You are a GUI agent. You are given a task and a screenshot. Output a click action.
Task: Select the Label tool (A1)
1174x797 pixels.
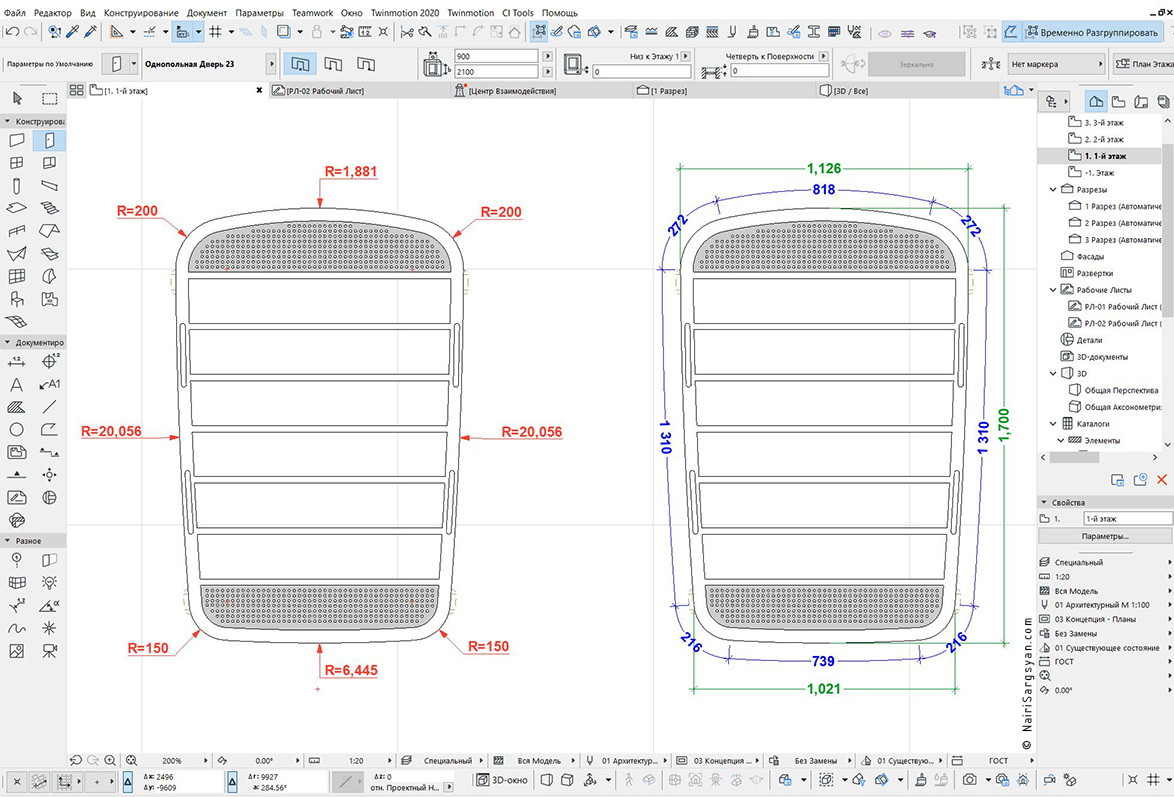click(x=49, y=385)
